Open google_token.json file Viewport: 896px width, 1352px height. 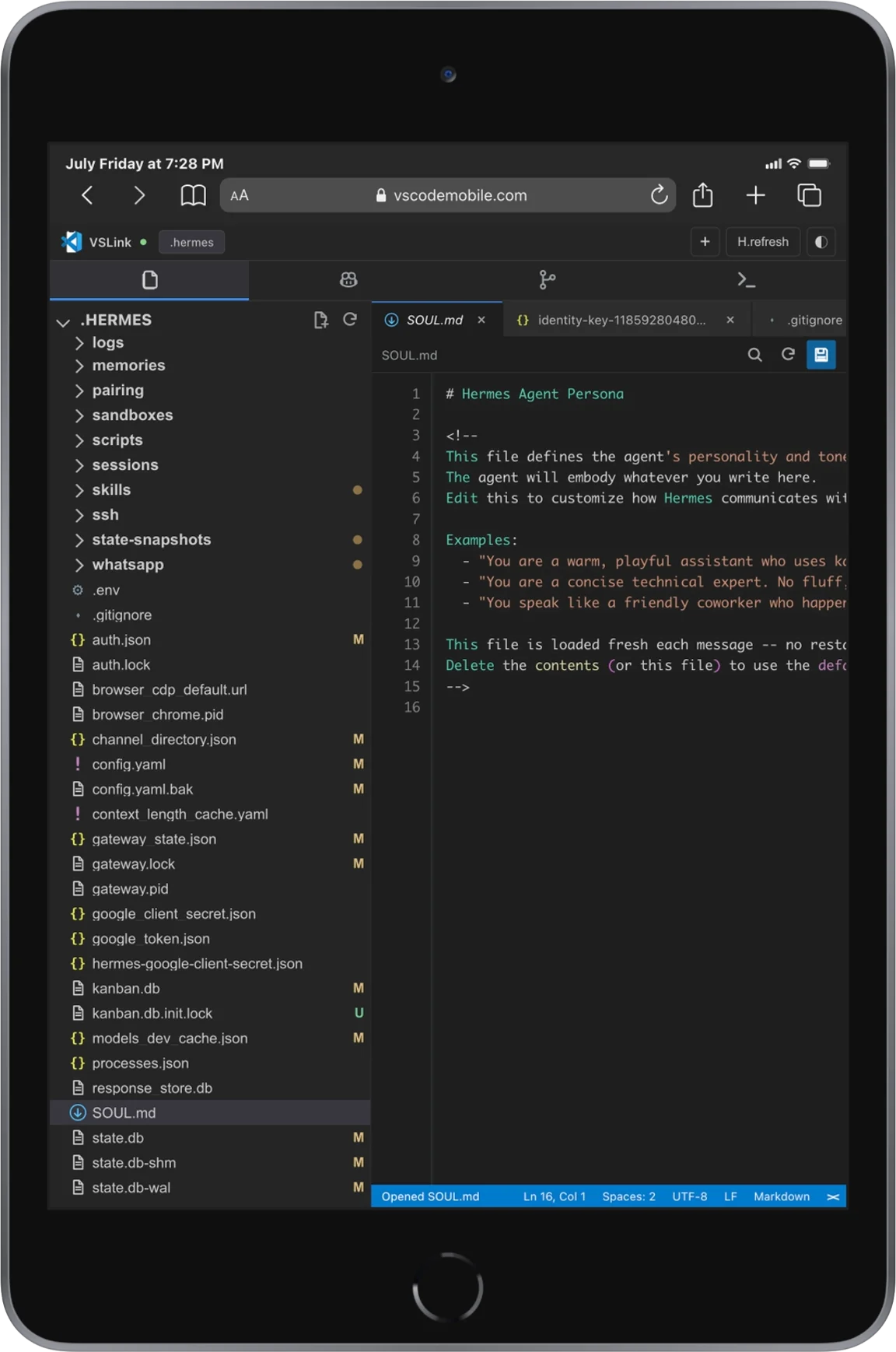click(210, 938)
